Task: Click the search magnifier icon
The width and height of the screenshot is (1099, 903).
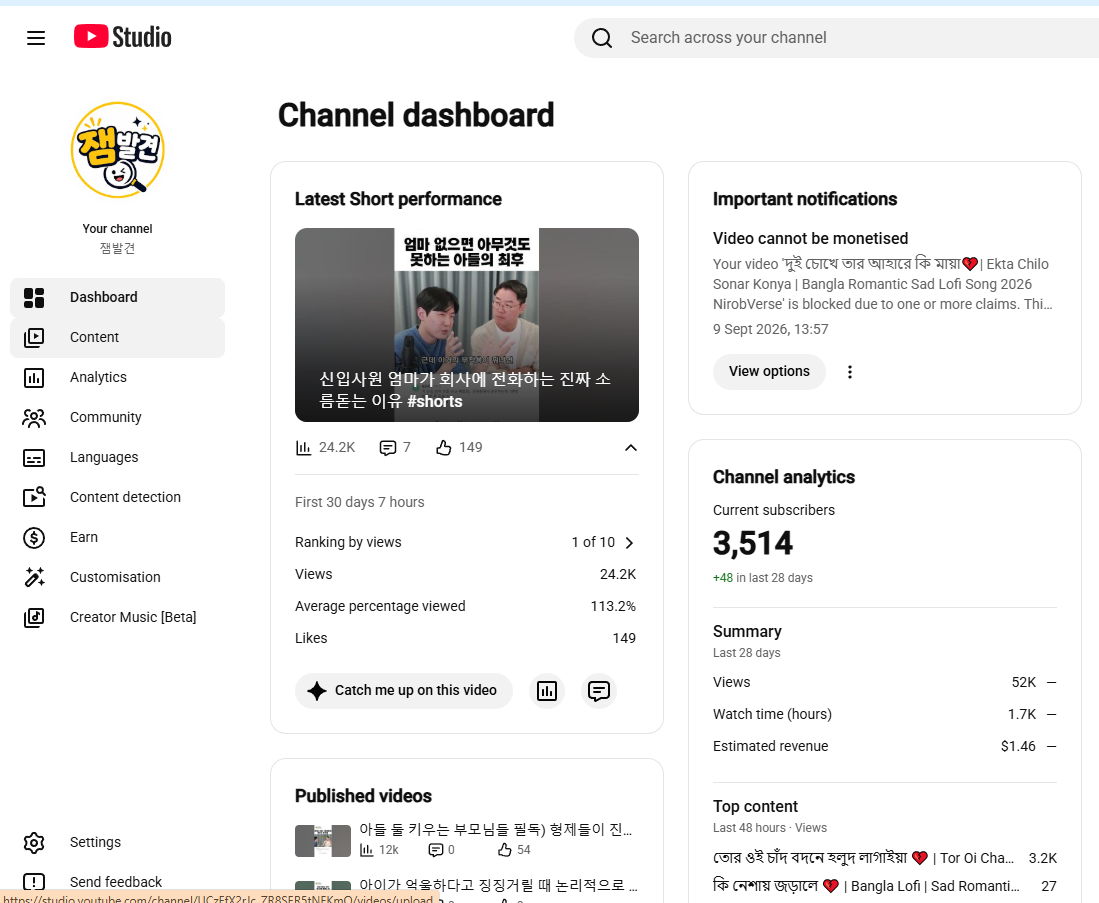Action: [x=602, y=38]
